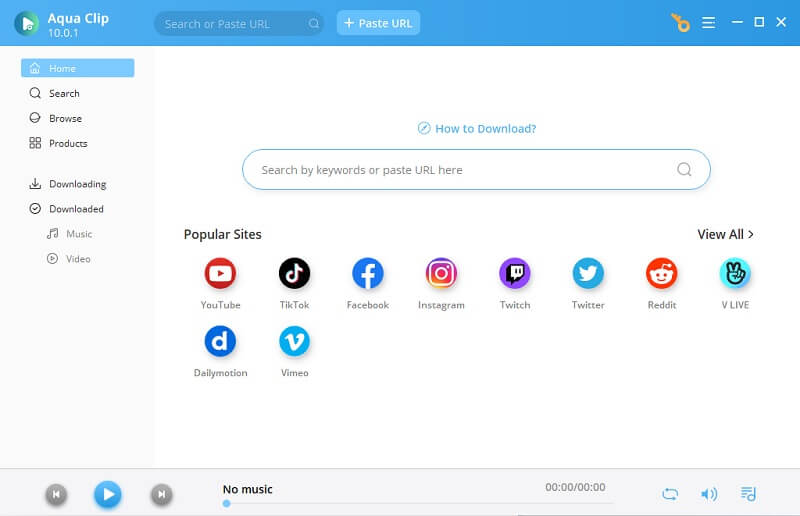This screenshot has width=800, height=516.
Task: Skip to next track
Action: (x=161, y=494)
